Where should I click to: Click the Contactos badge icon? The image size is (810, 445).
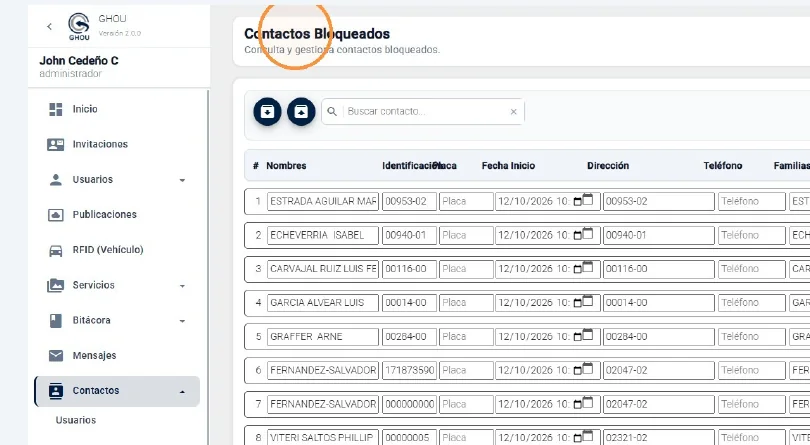[55, 391]
